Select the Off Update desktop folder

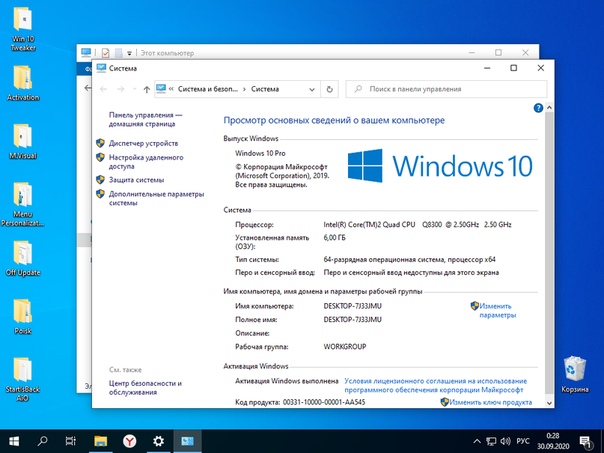coord(23,258)
